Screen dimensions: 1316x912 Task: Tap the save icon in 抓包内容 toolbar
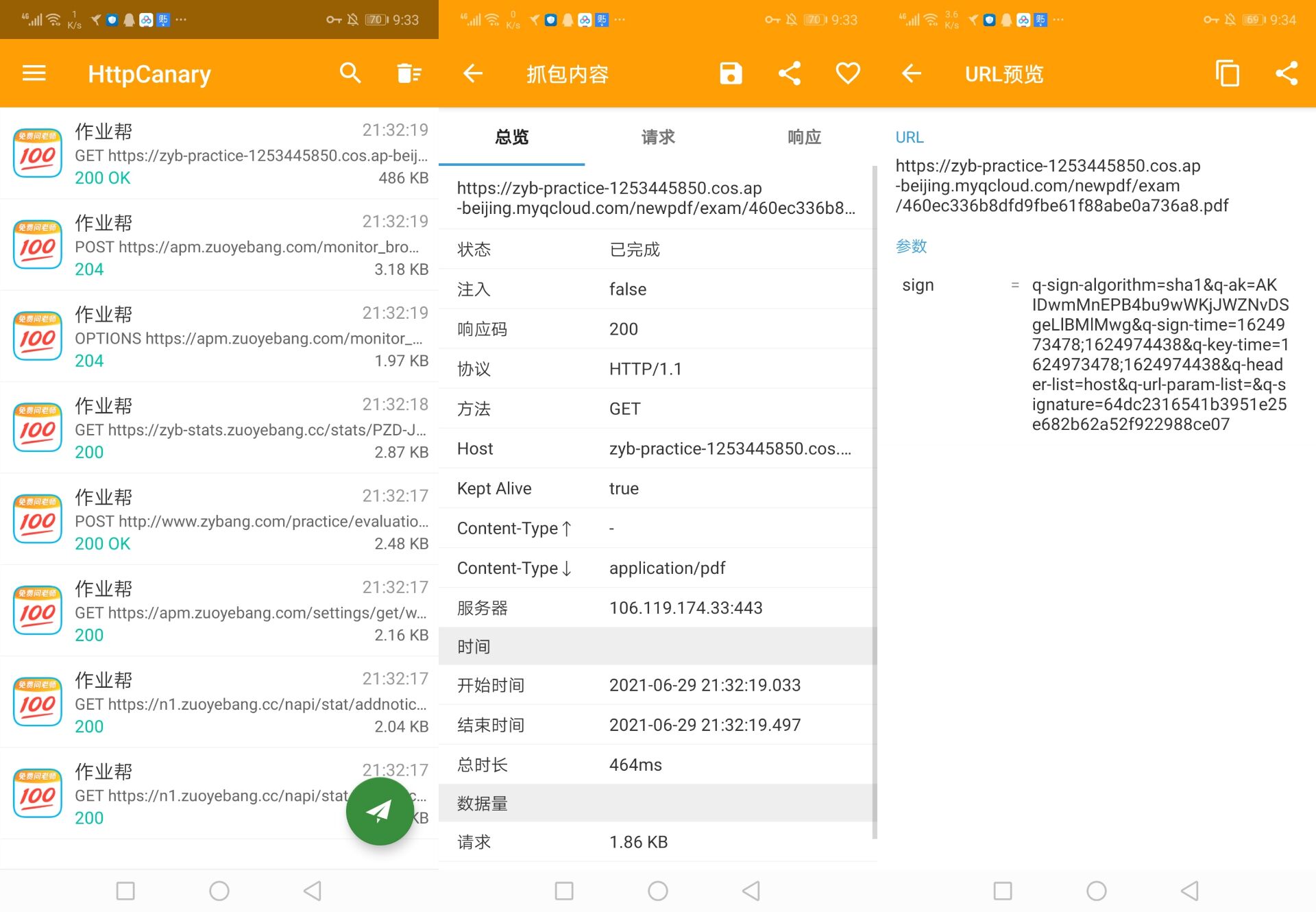(731, 73)
